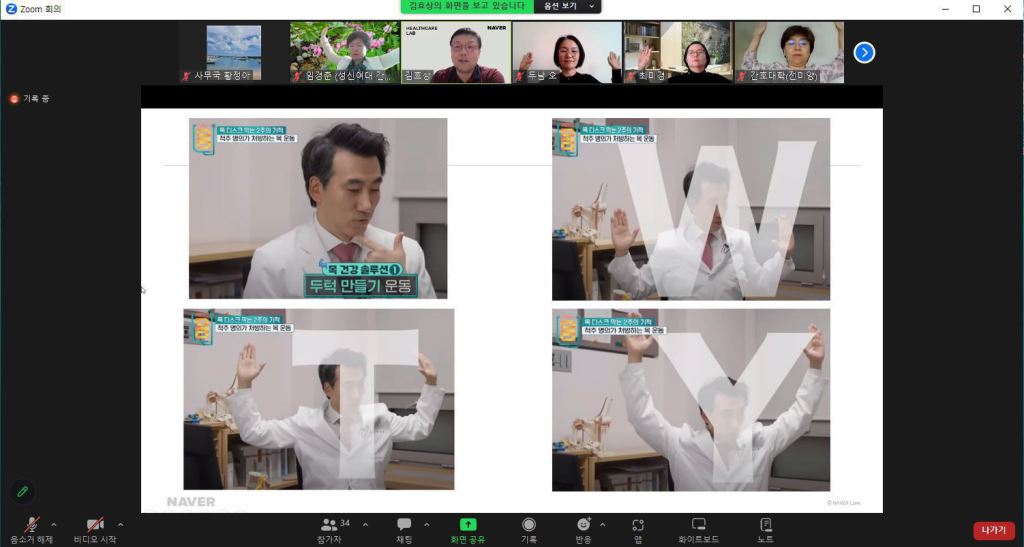Screen dimensions: 1024x547
Task: Maximize the Zoom meeting window
Action: [976, 9]
